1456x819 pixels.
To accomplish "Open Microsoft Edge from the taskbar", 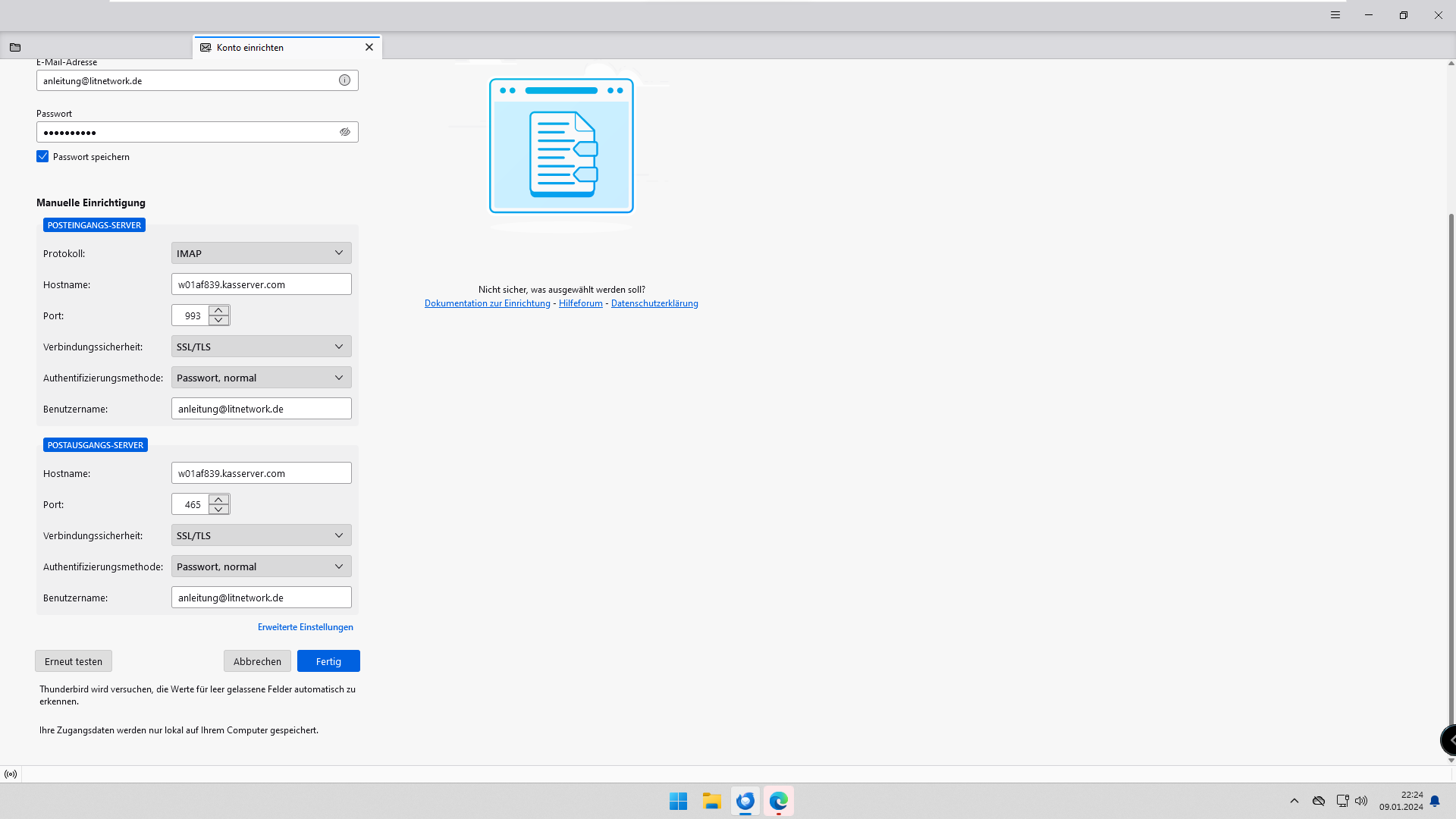I will click(x=778, y=801).
